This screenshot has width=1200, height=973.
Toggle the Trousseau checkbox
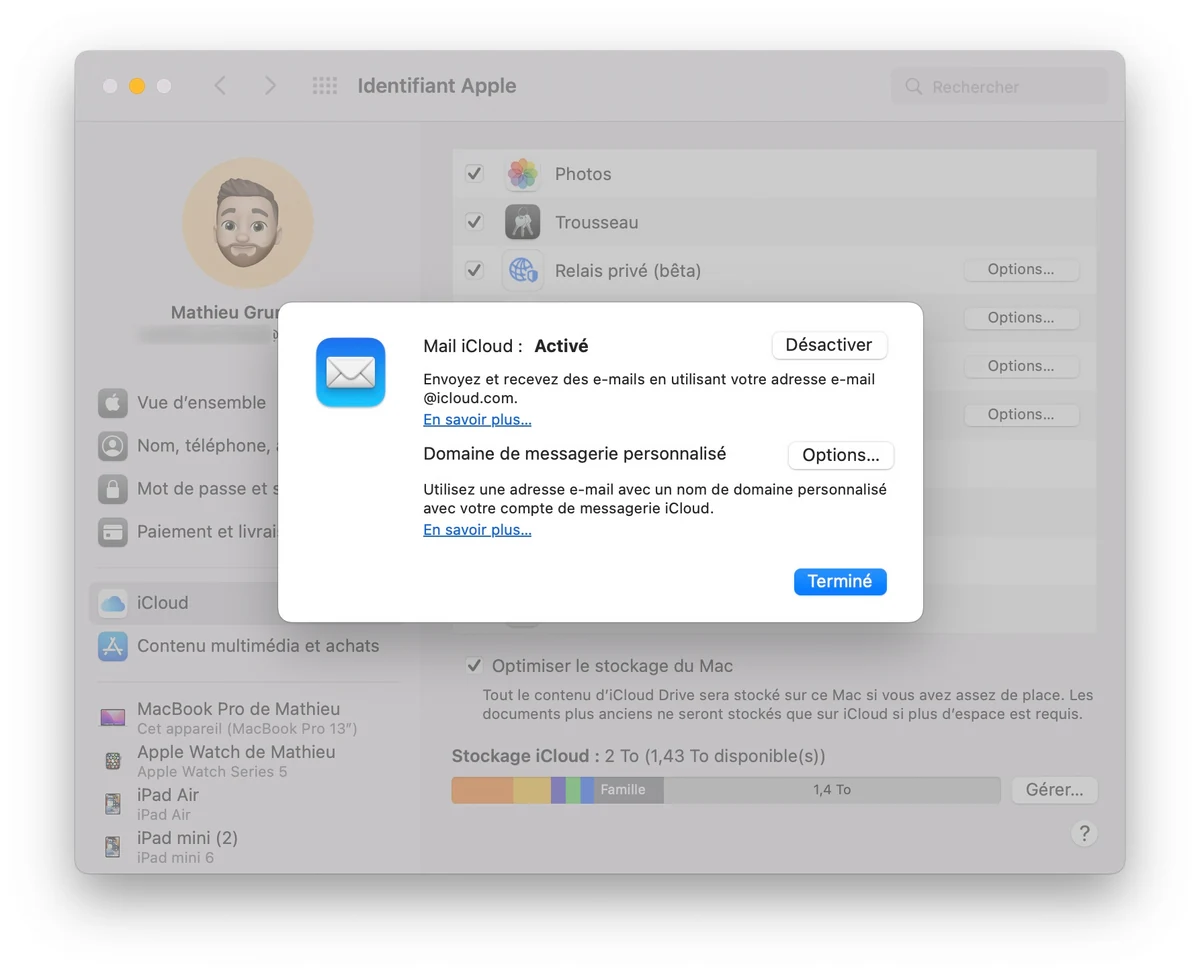click(x=474, y=222)
